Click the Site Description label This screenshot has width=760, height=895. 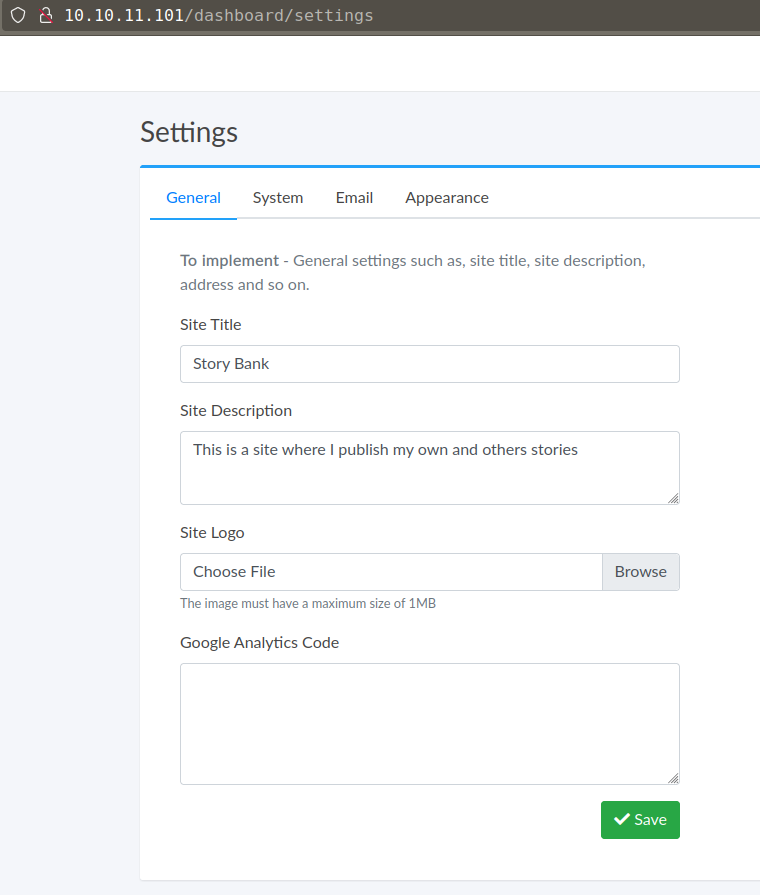(x=236, y=411)
